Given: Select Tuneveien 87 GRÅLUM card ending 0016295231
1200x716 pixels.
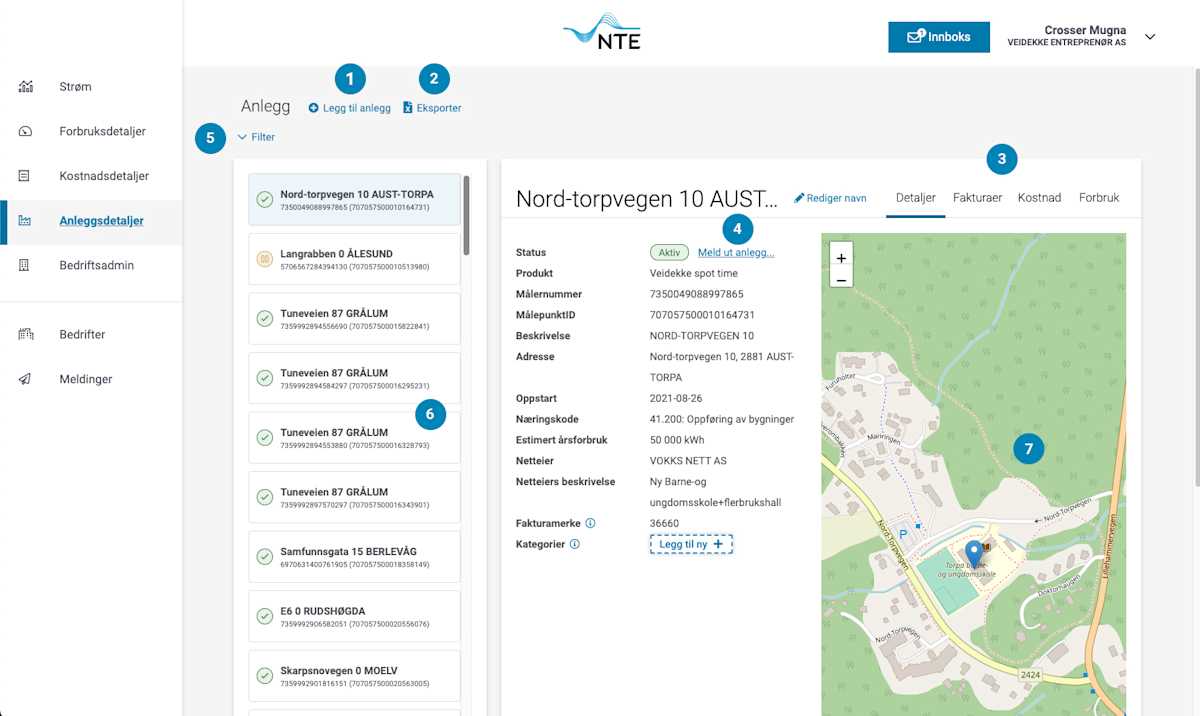Looking at the screenshot, I should tap(354, 379).
